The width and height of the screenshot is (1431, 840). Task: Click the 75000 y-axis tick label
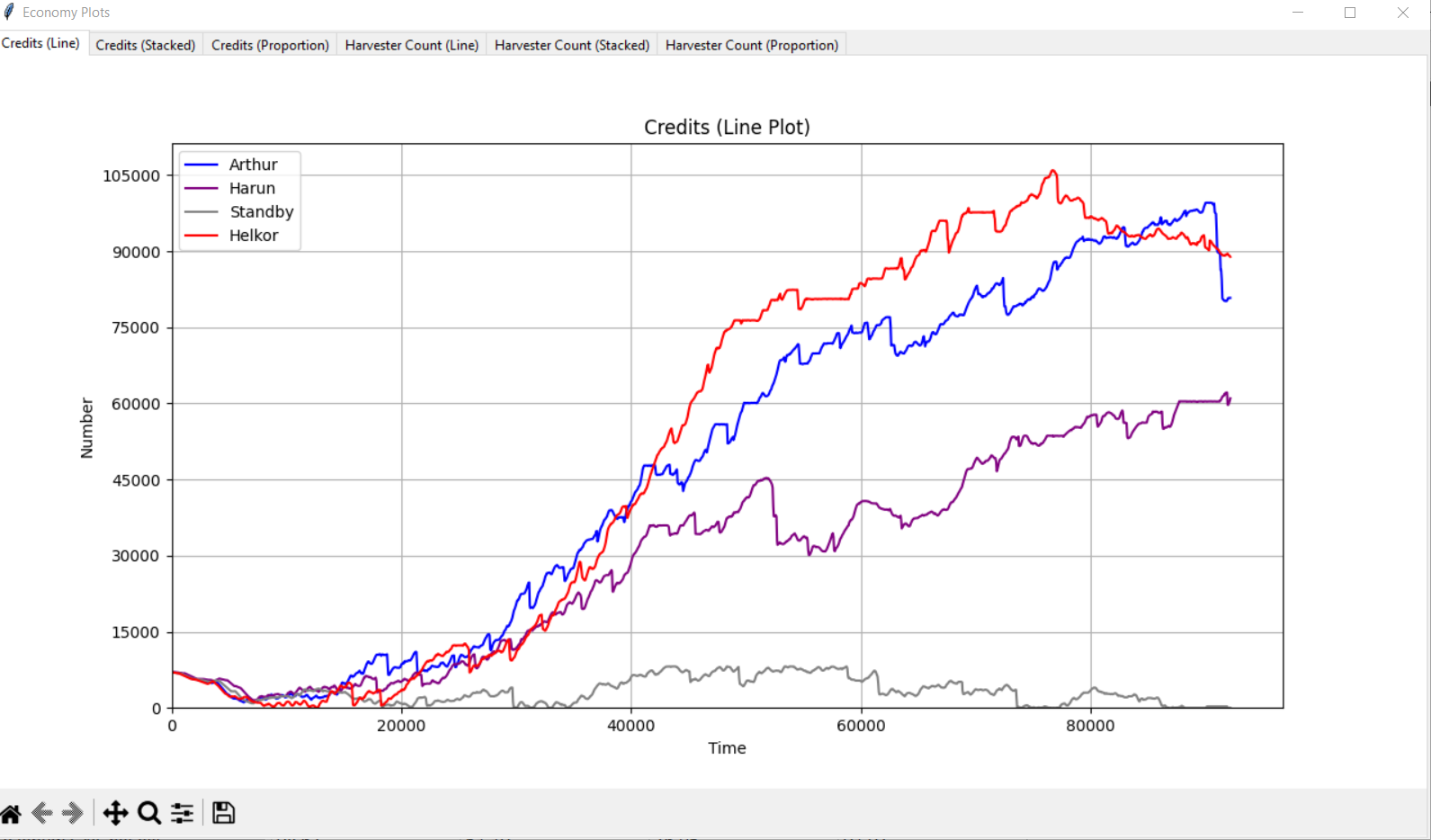tap(136, 328)
